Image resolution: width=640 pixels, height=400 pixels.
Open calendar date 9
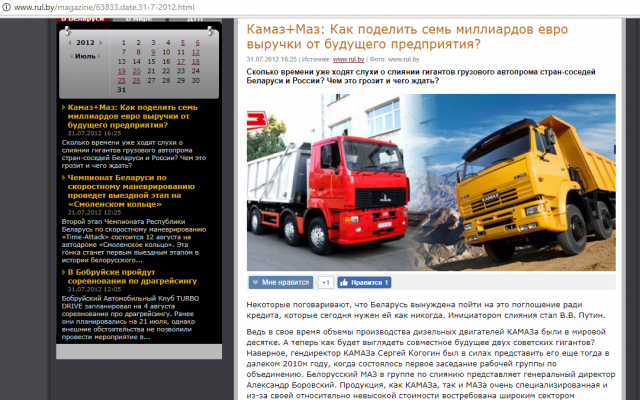[153, 52]
